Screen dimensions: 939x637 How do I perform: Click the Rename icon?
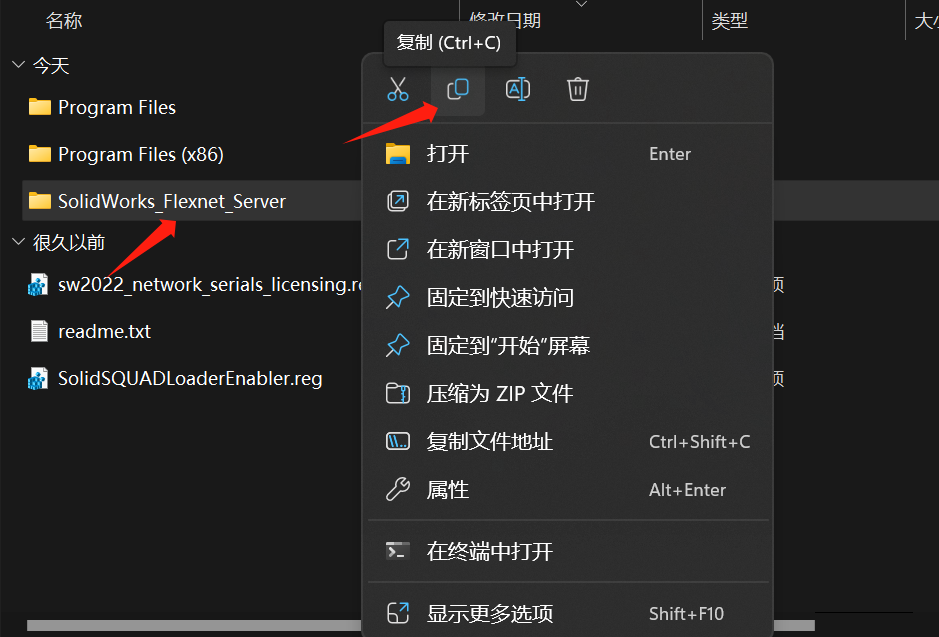click(517, 89)
